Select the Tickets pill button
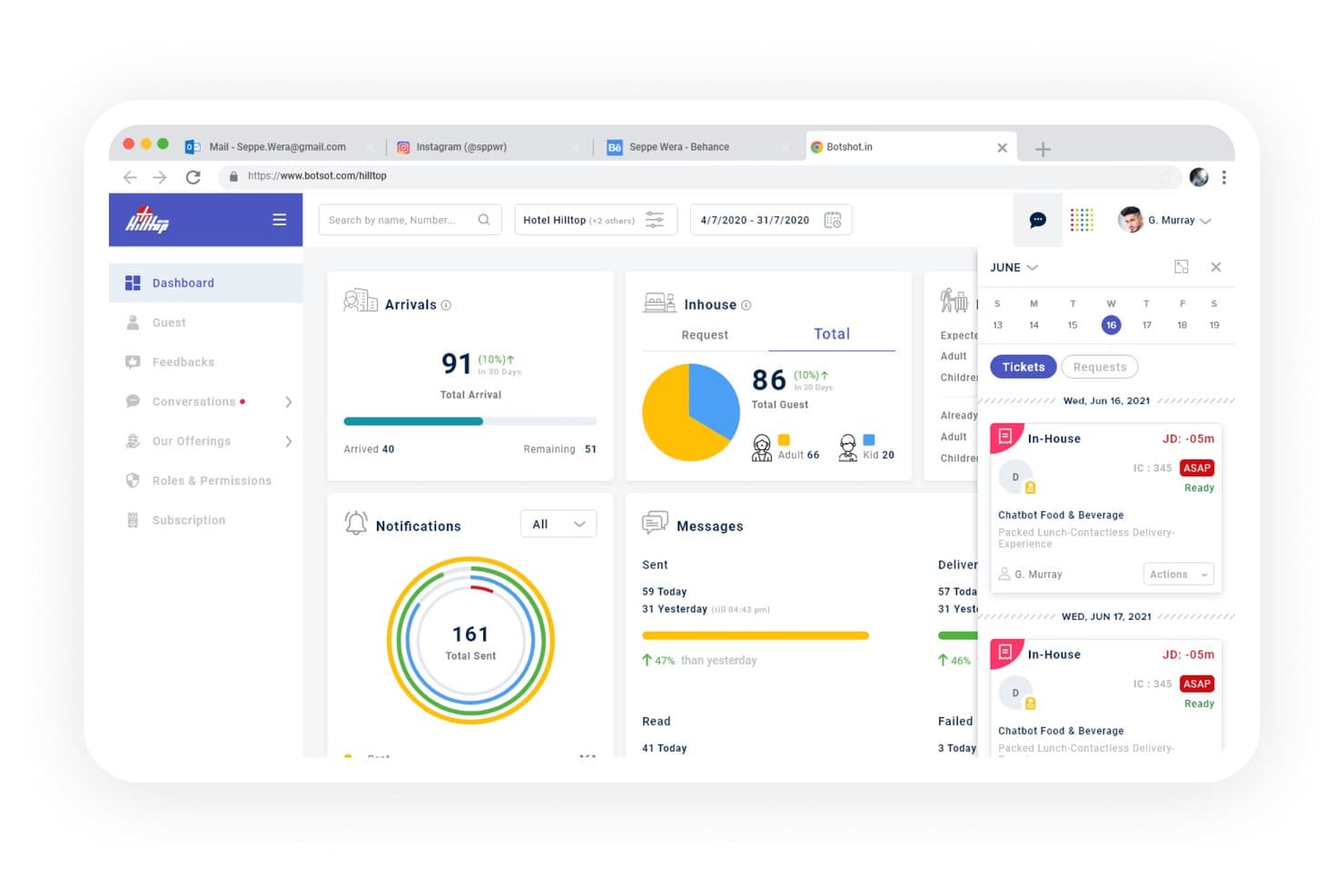The height and width of the screenshot is (896, 1344). pos(1023,367)
